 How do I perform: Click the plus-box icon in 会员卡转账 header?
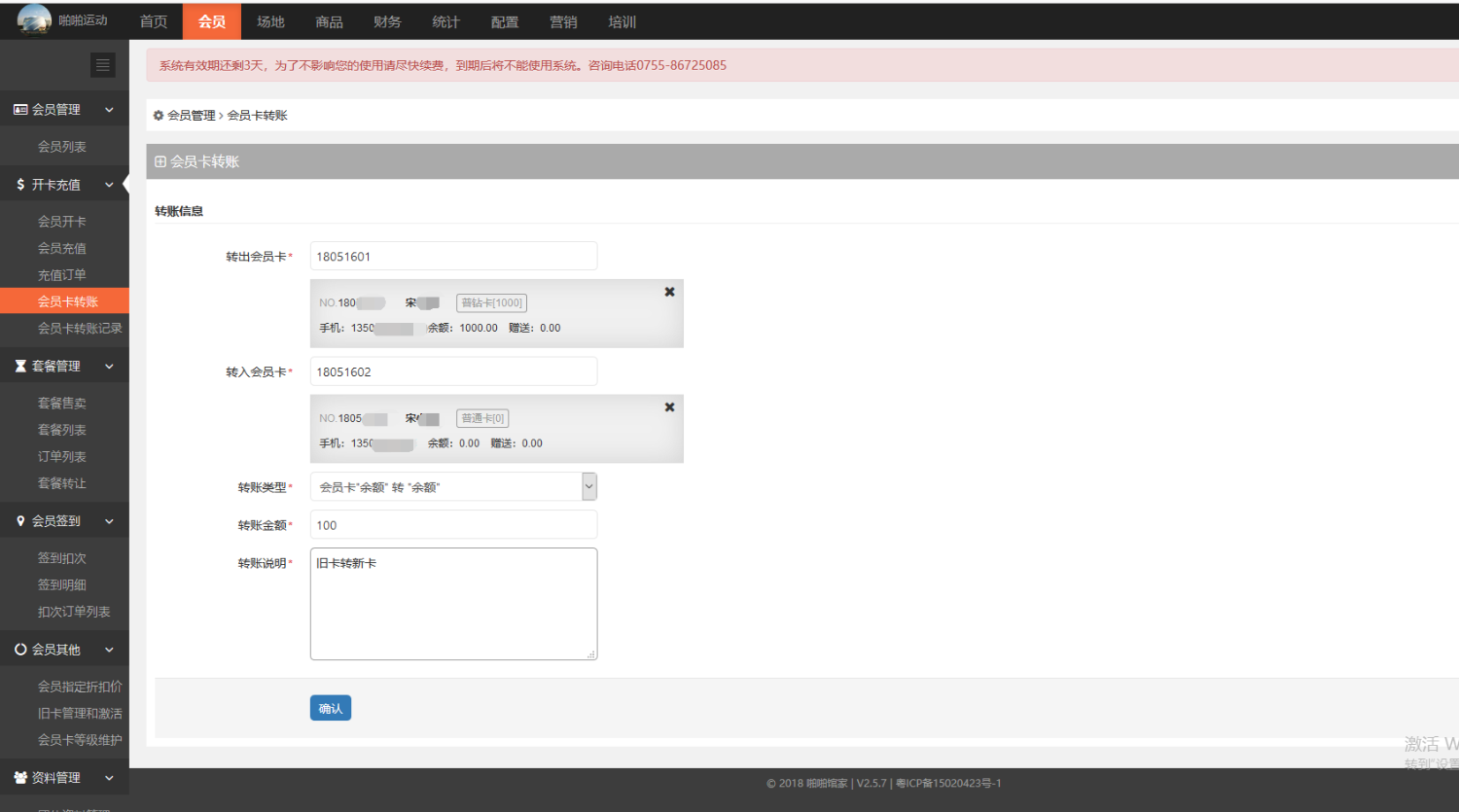160,162
